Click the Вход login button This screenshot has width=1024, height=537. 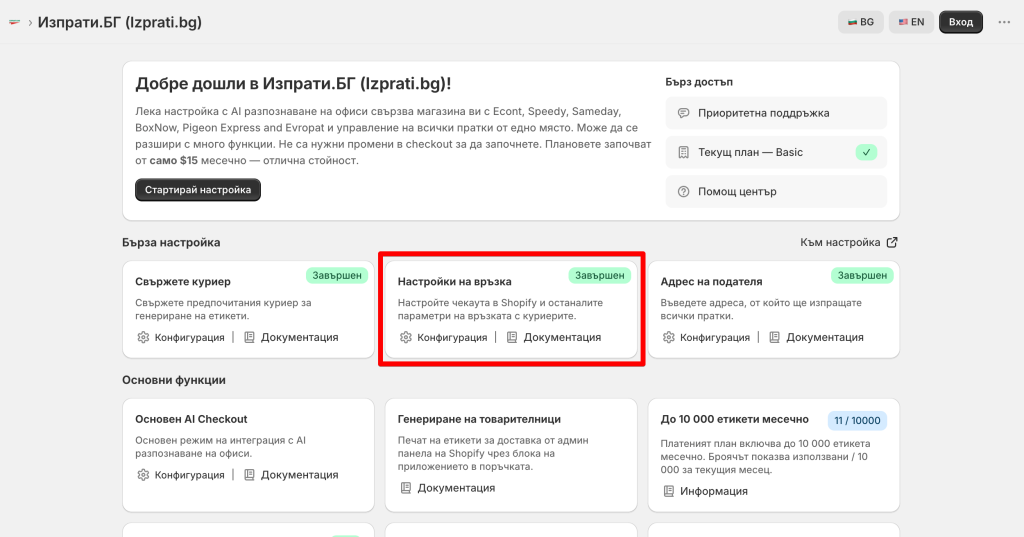tap(961, 22)
